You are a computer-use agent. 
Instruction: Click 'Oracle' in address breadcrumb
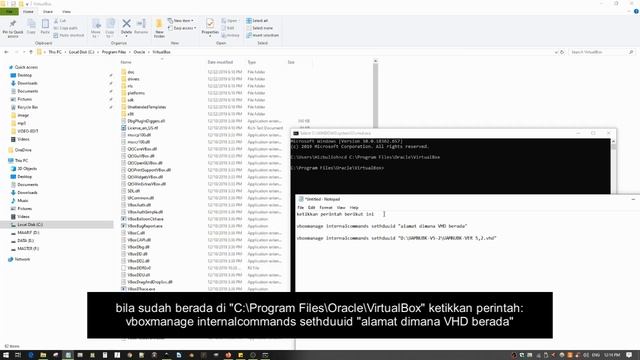click(x=139, y=52)
